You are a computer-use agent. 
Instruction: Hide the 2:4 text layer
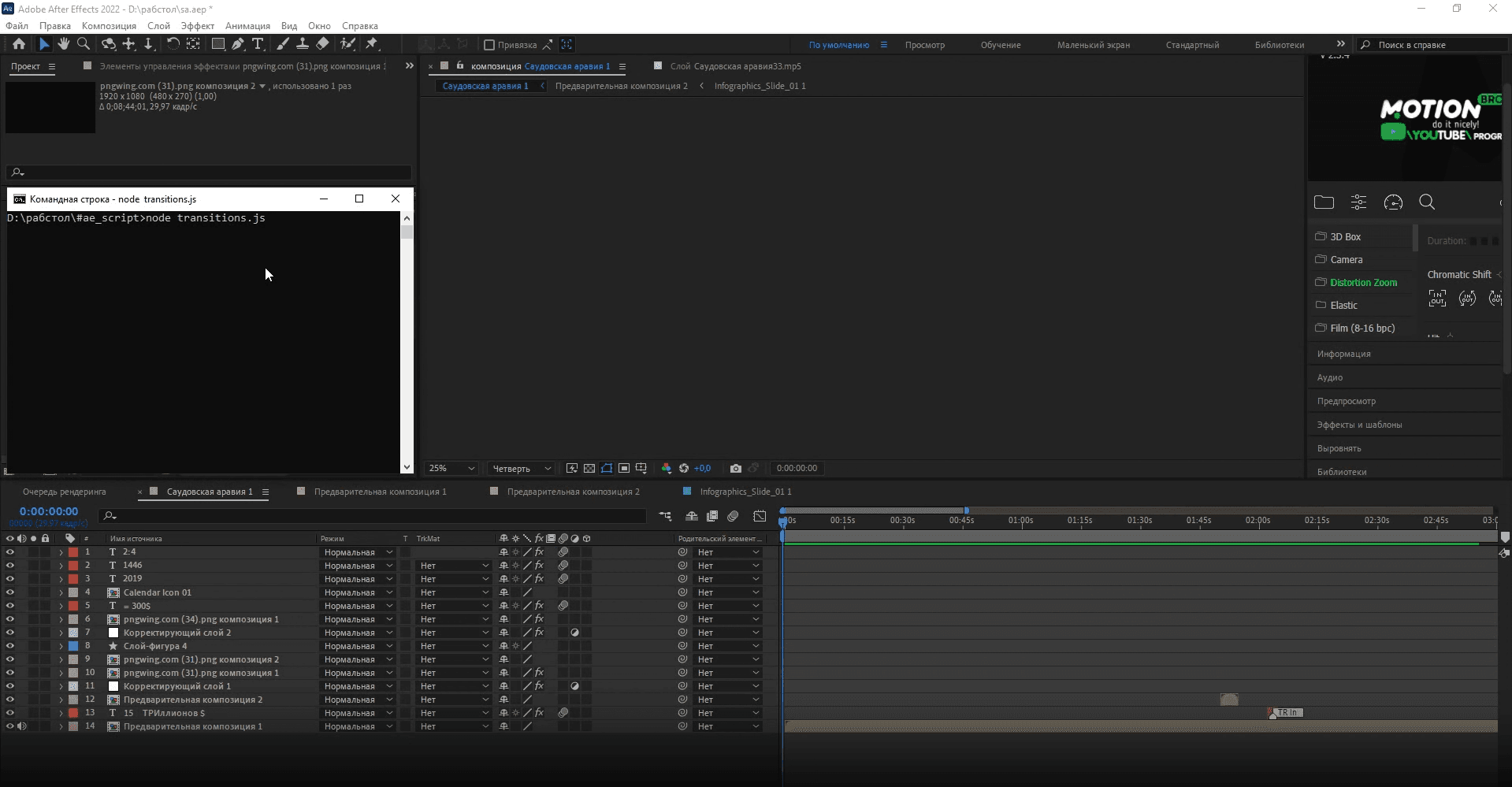point(10,552)
